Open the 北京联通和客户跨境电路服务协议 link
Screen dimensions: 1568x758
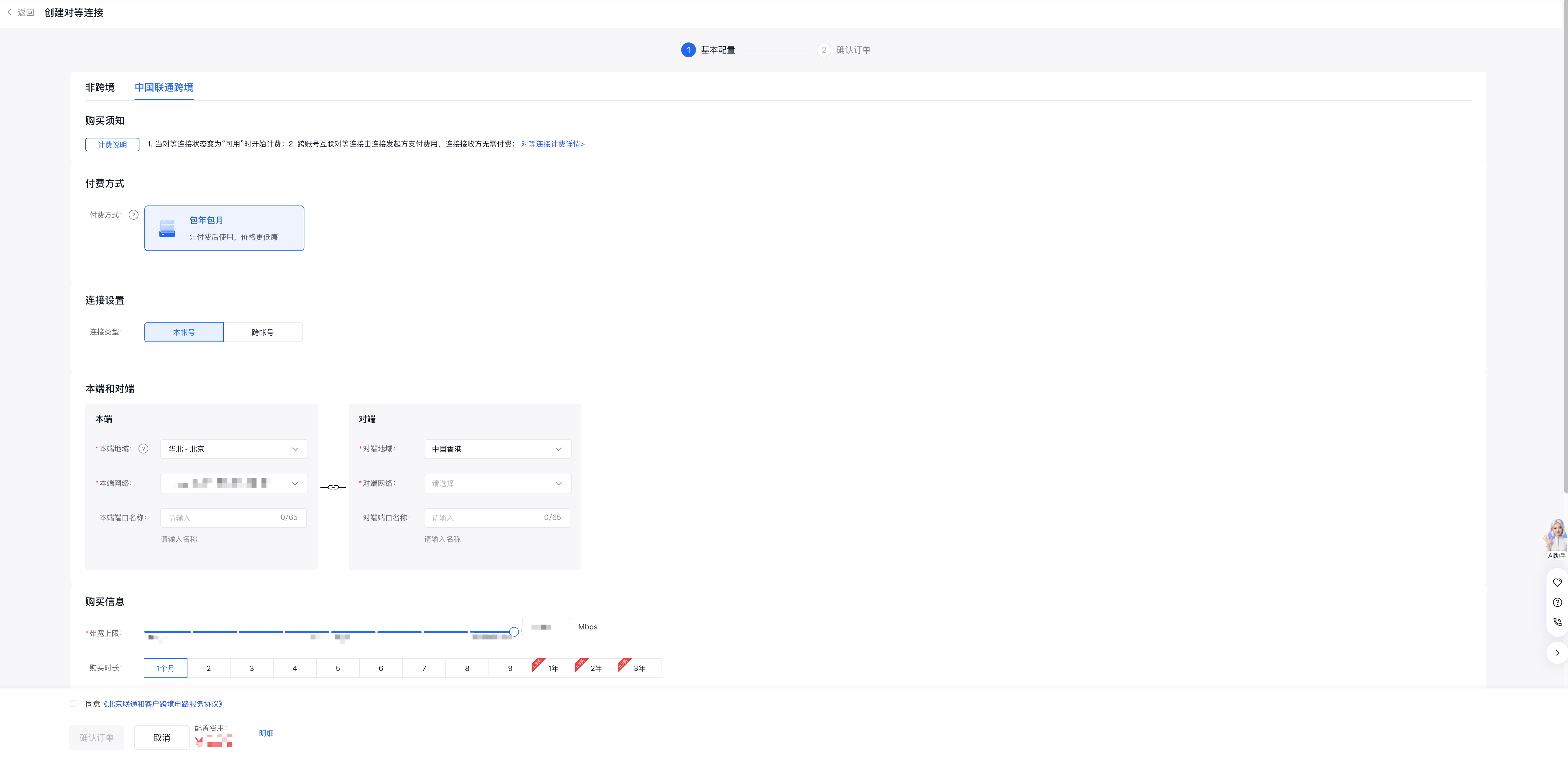[x=163, y=704]
